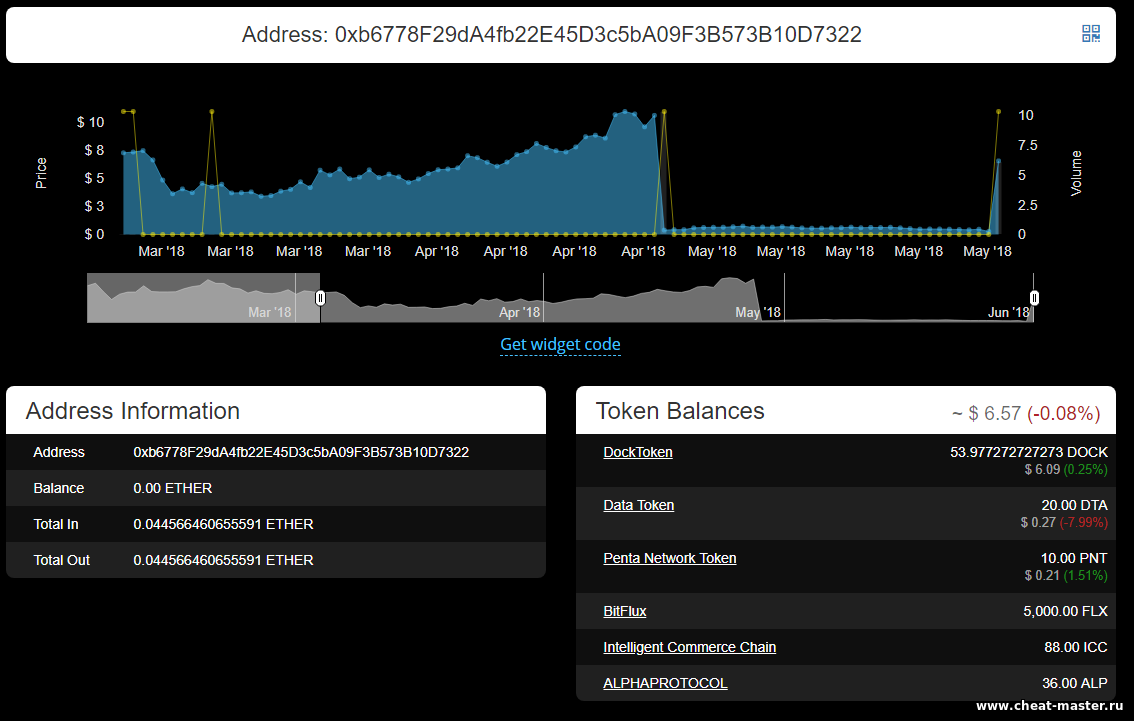Click the right range handle in chart navigator
This screenshot has width=1134, height=721.
point(1035,298)
